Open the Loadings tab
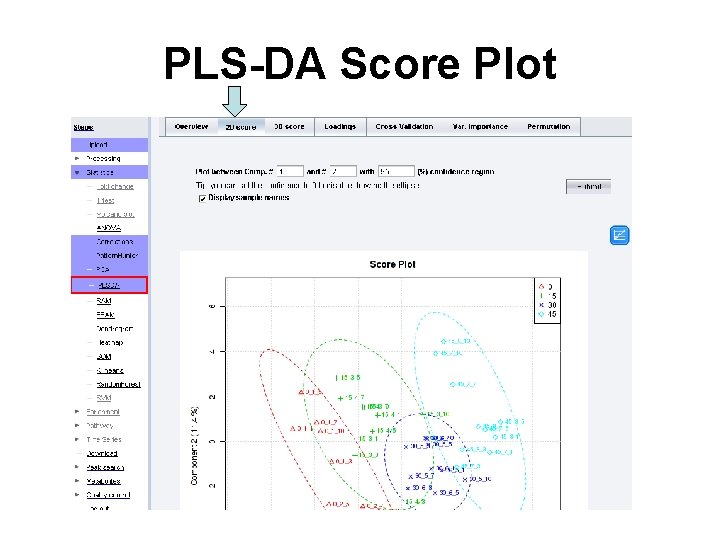Viewport: 720px width, 540px height. pos(340,127)
